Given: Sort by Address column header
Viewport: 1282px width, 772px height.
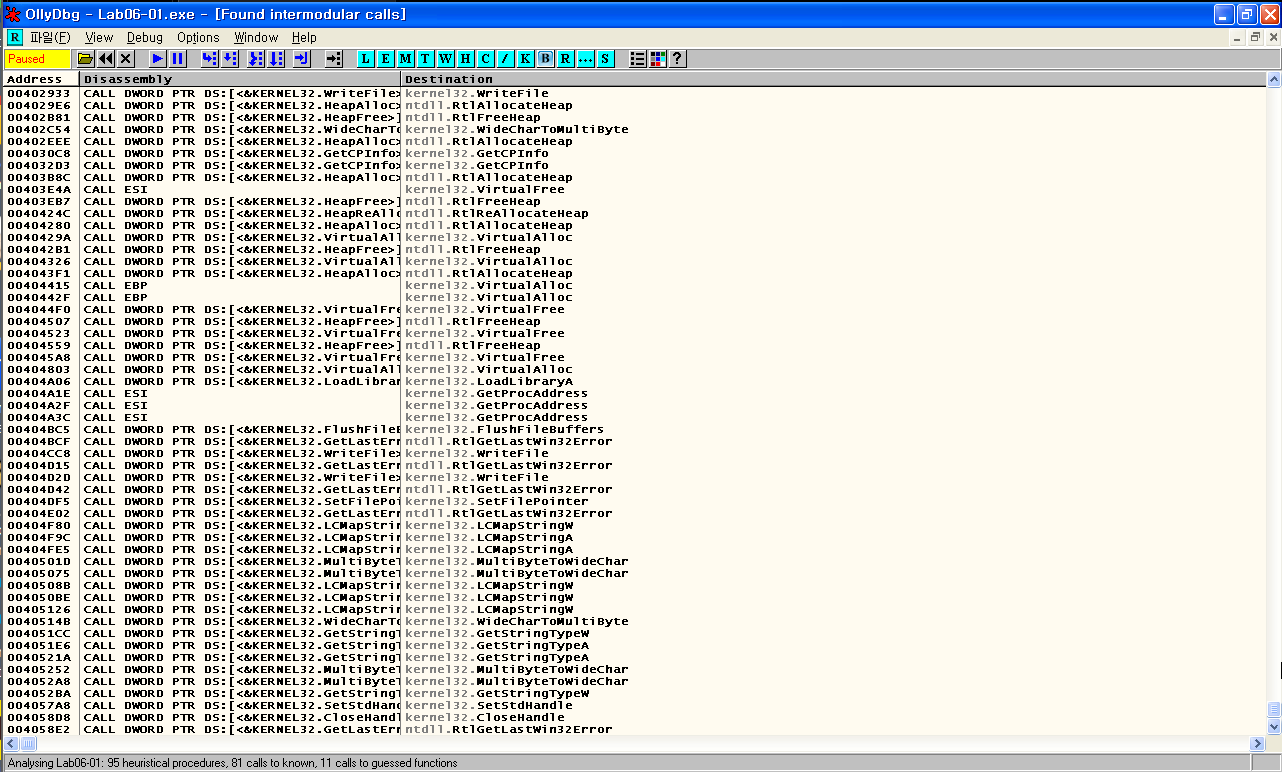Looking at the screenshot, I should (x=41, y=79).
